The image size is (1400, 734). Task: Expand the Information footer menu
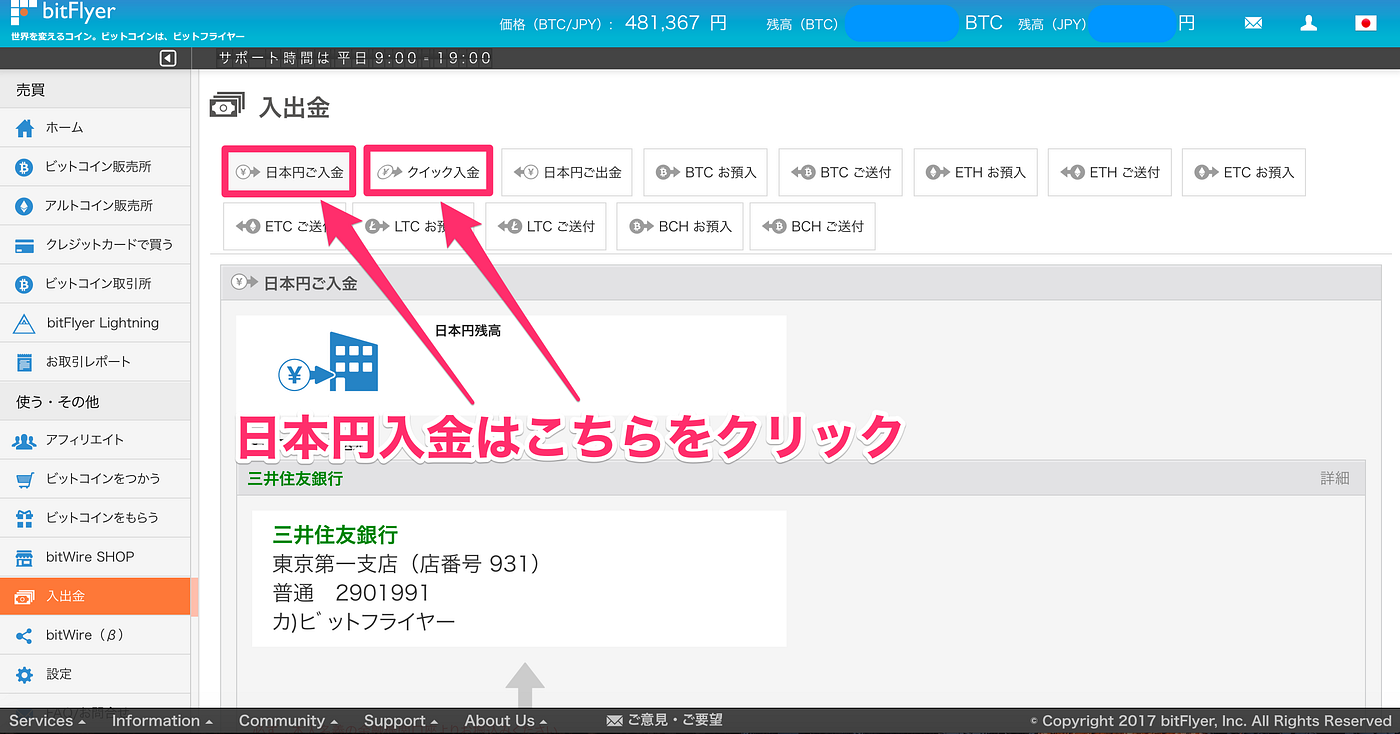click(x=162, y=721)
